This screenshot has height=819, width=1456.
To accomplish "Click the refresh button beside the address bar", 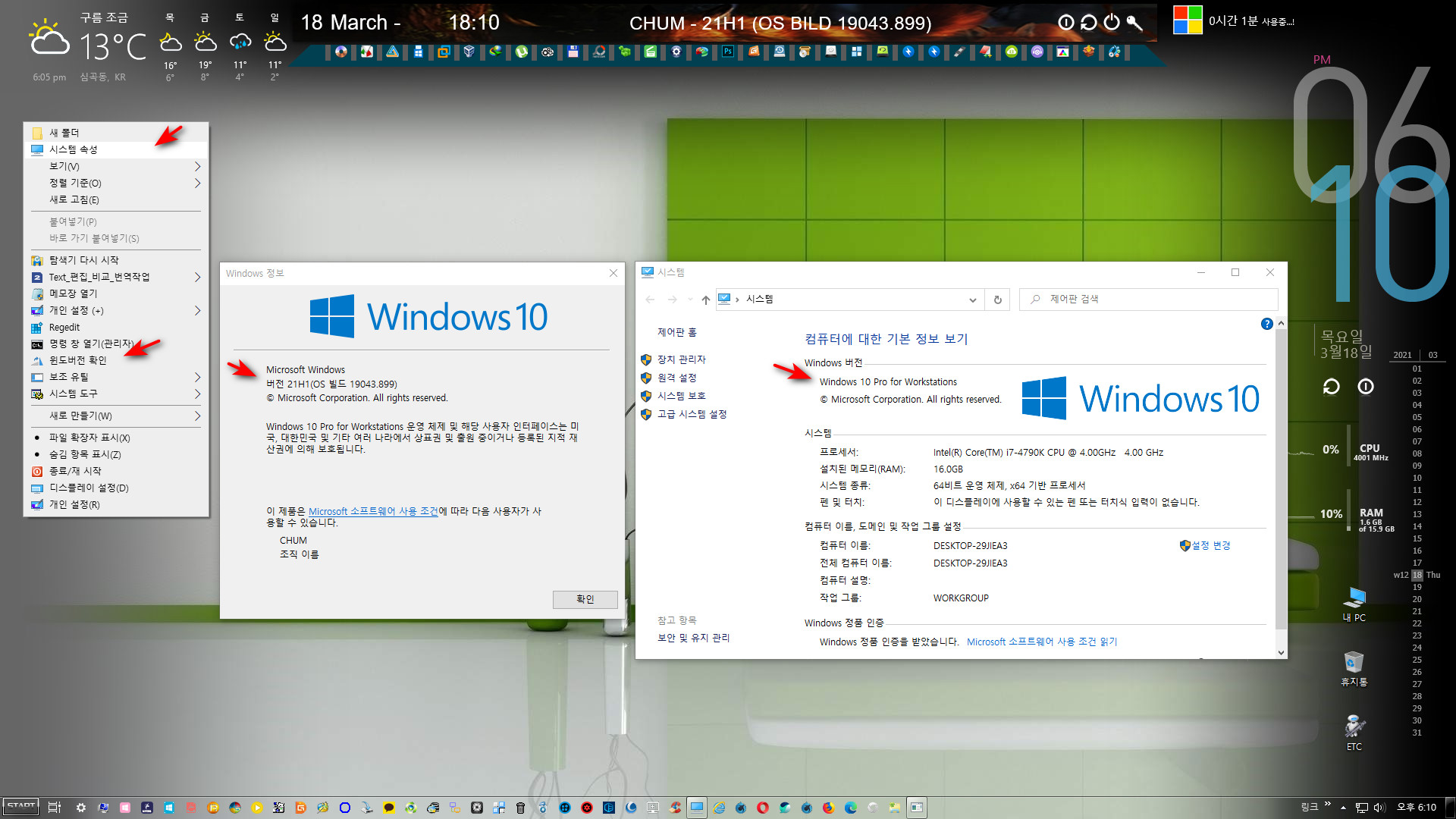I will [x=997, y=300].
